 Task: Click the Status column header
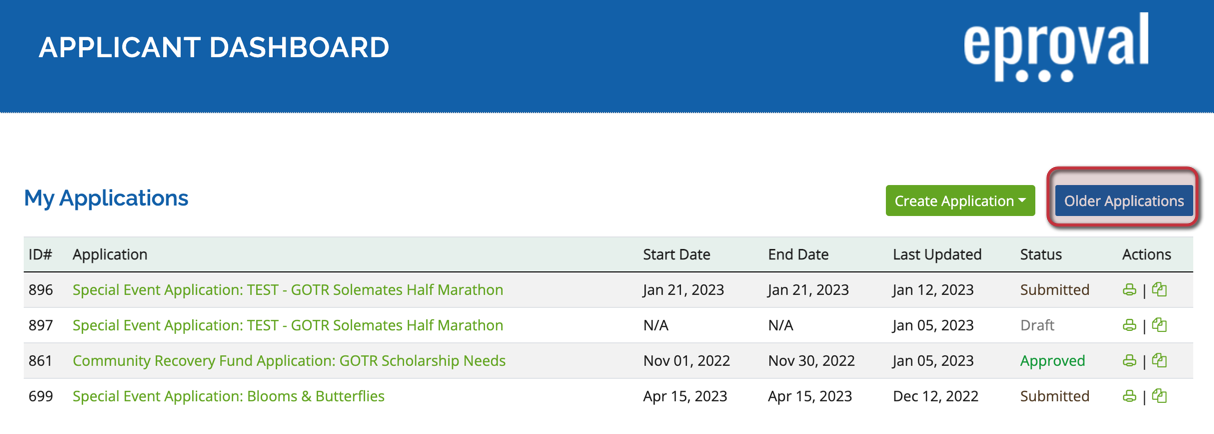[1041, 254]
